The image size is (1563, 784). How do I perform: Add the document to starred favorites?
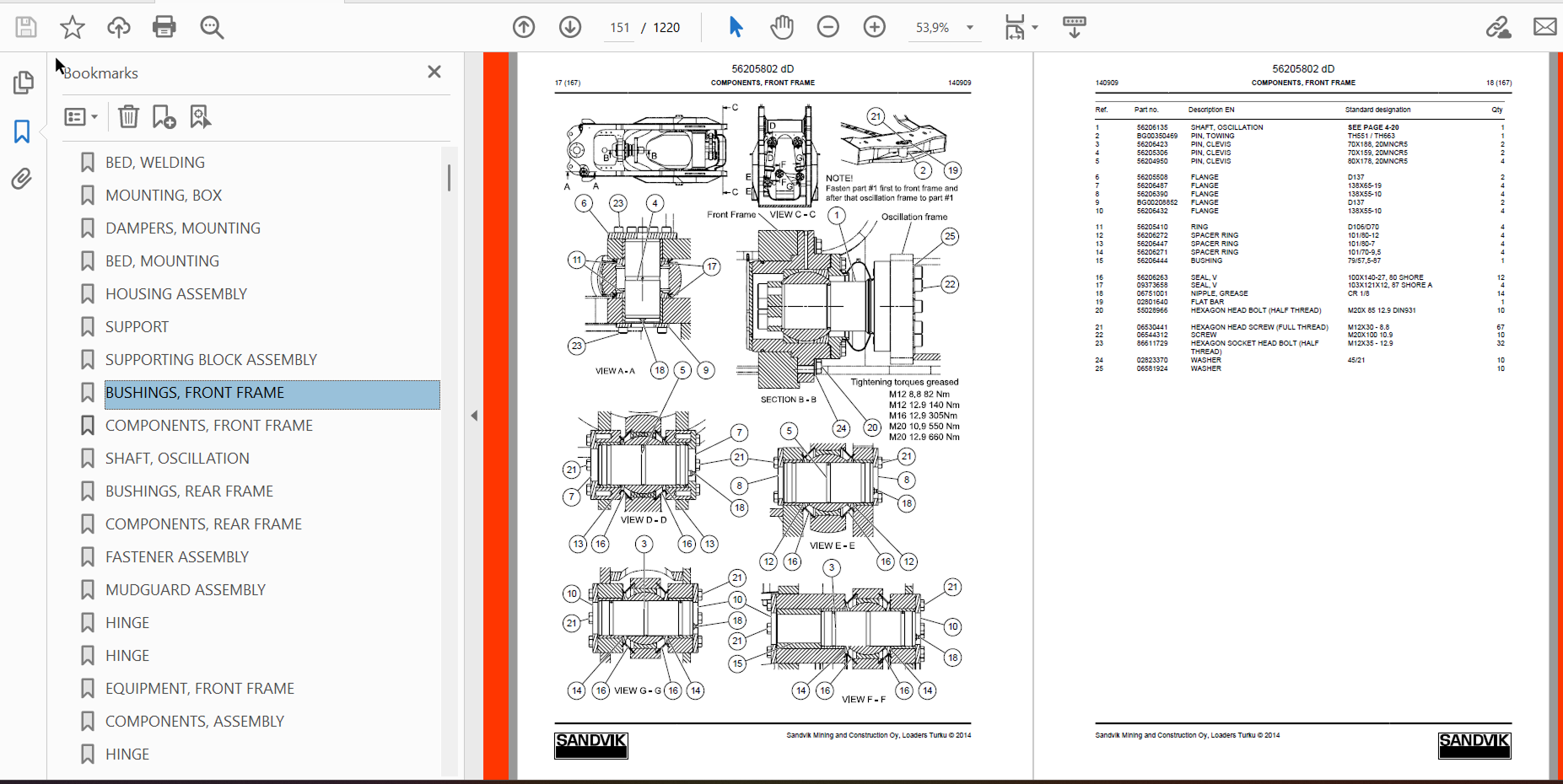tap(73, 27)
